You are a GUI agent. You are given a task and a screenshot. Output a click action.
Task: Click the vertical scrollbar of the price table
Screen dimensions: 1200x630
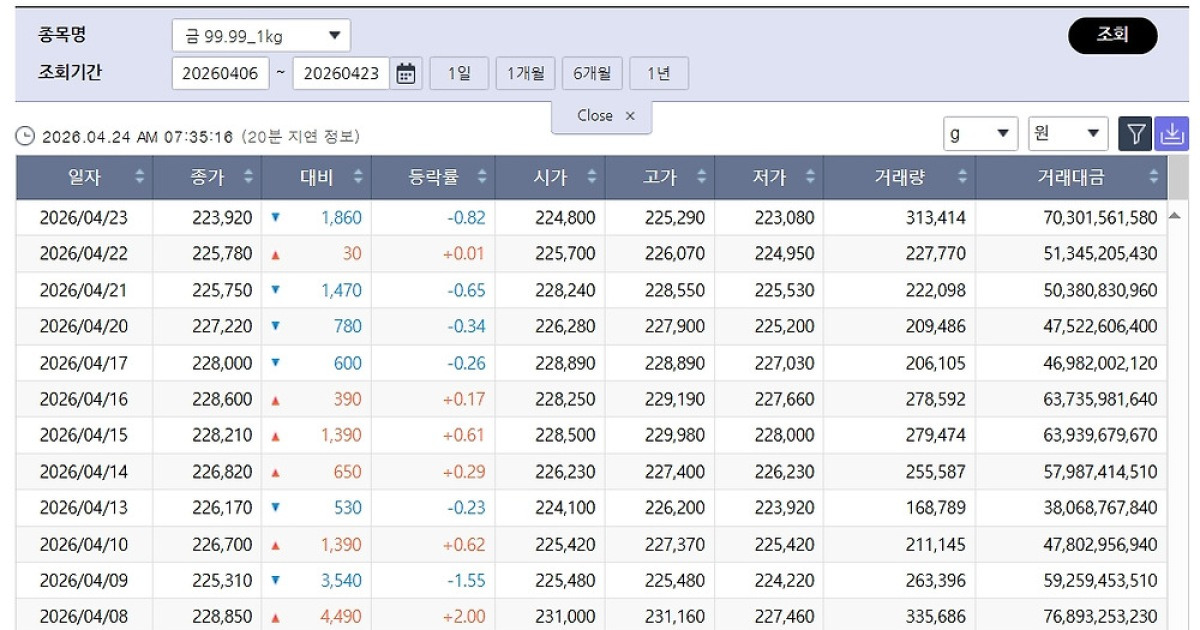(x=1181, y=400)
